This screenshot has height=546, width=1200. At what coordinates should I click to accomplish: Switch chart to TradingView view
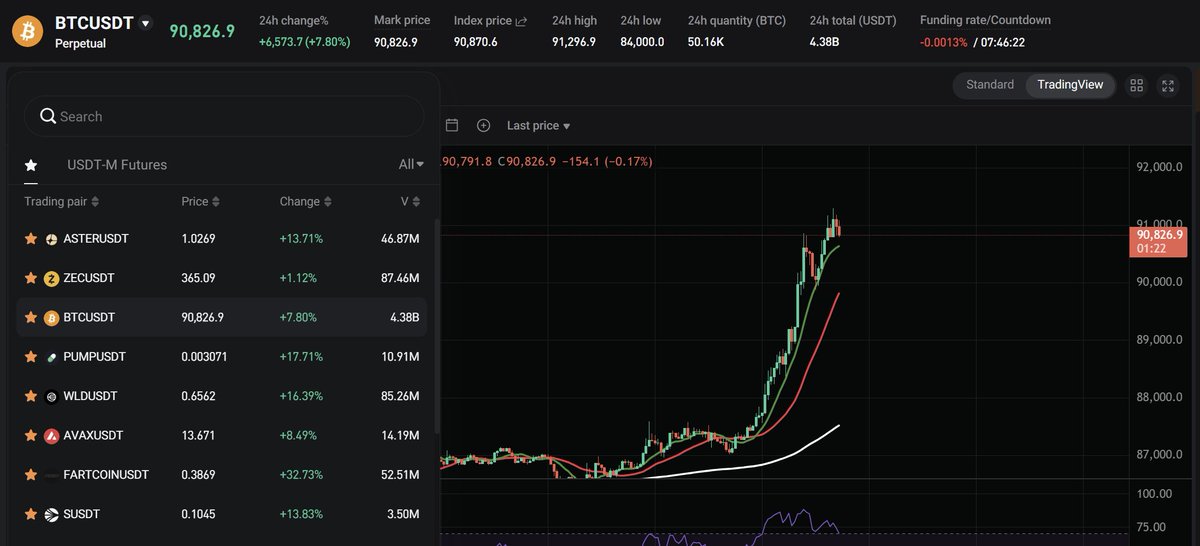pos(1070,85)
